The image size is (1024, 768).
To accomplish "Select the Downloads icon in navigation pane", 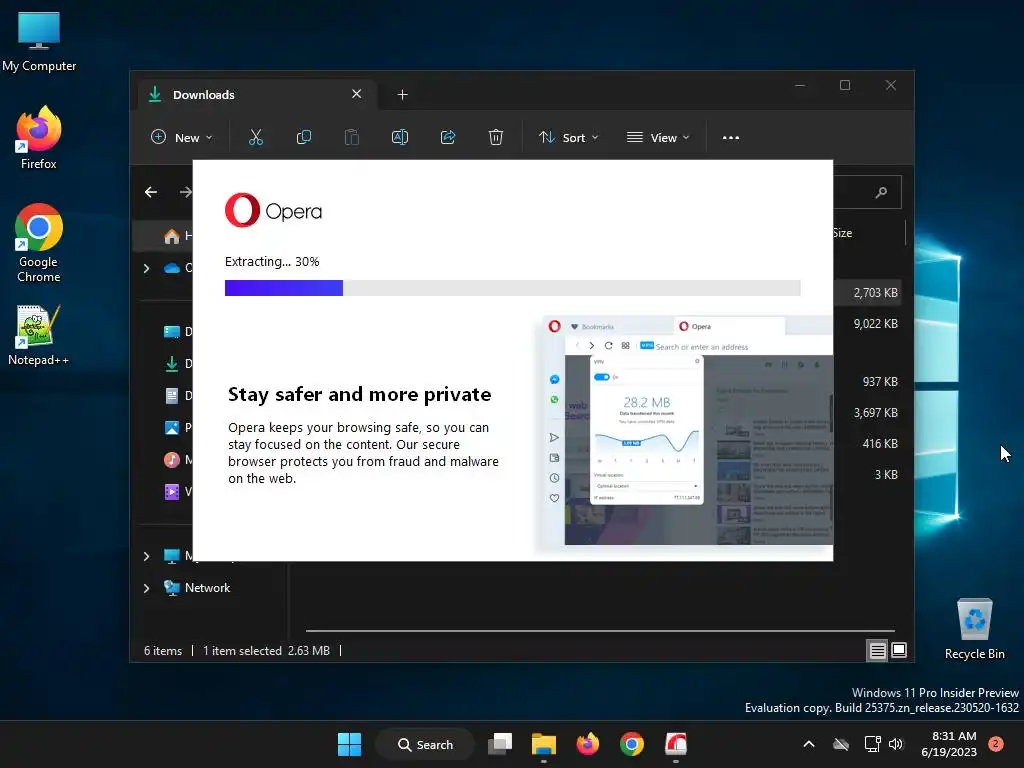I will point(172,364).
